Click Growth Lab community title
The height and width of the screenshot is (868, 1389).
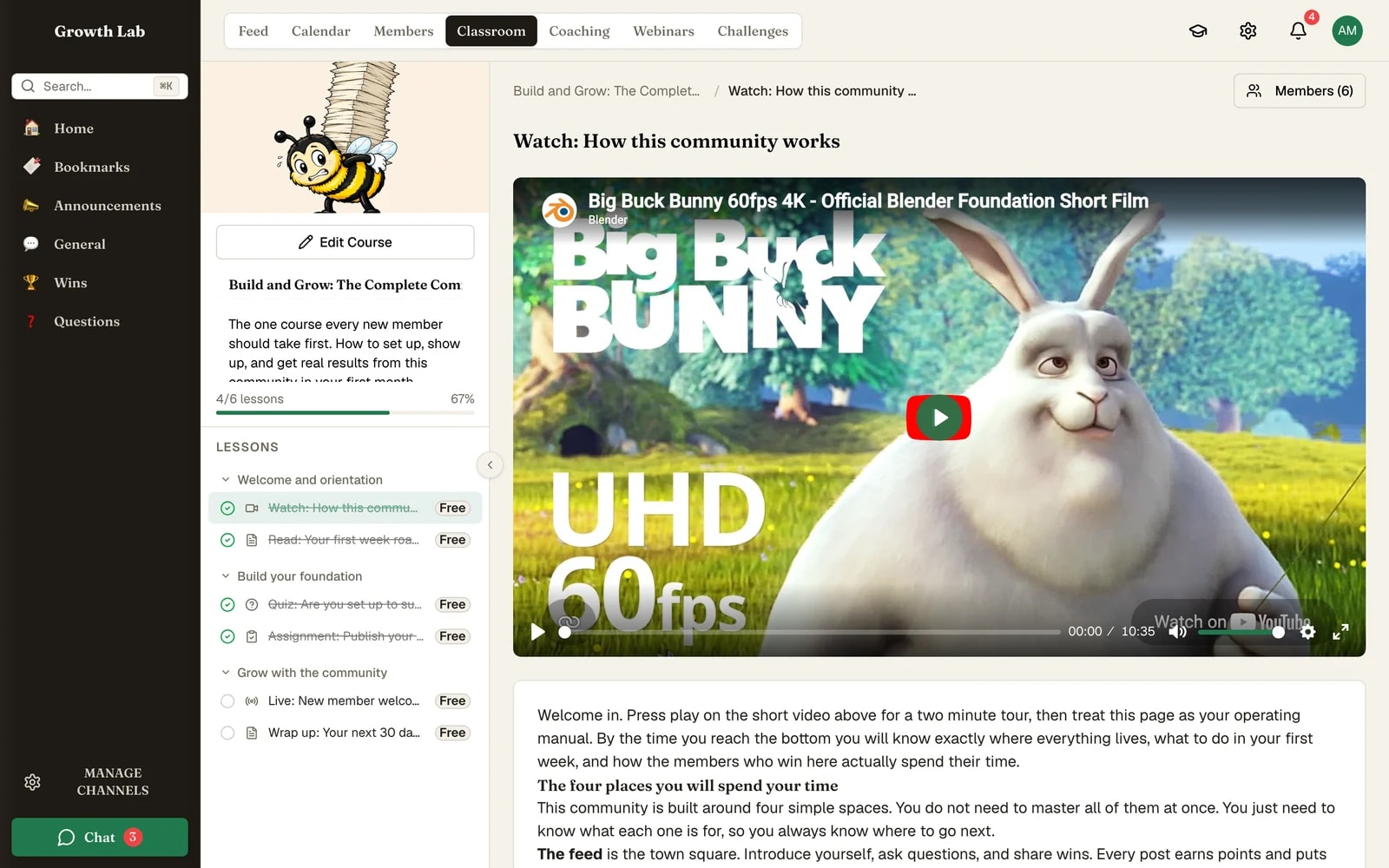tap(100, 31)
